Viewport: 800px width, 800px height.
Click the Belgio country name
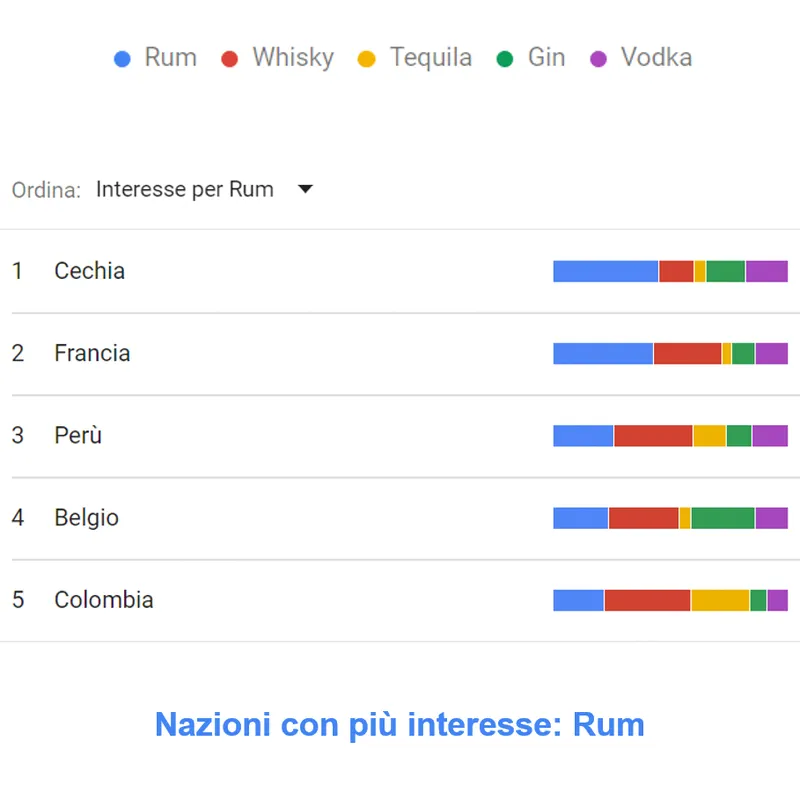tap(86, 518)
